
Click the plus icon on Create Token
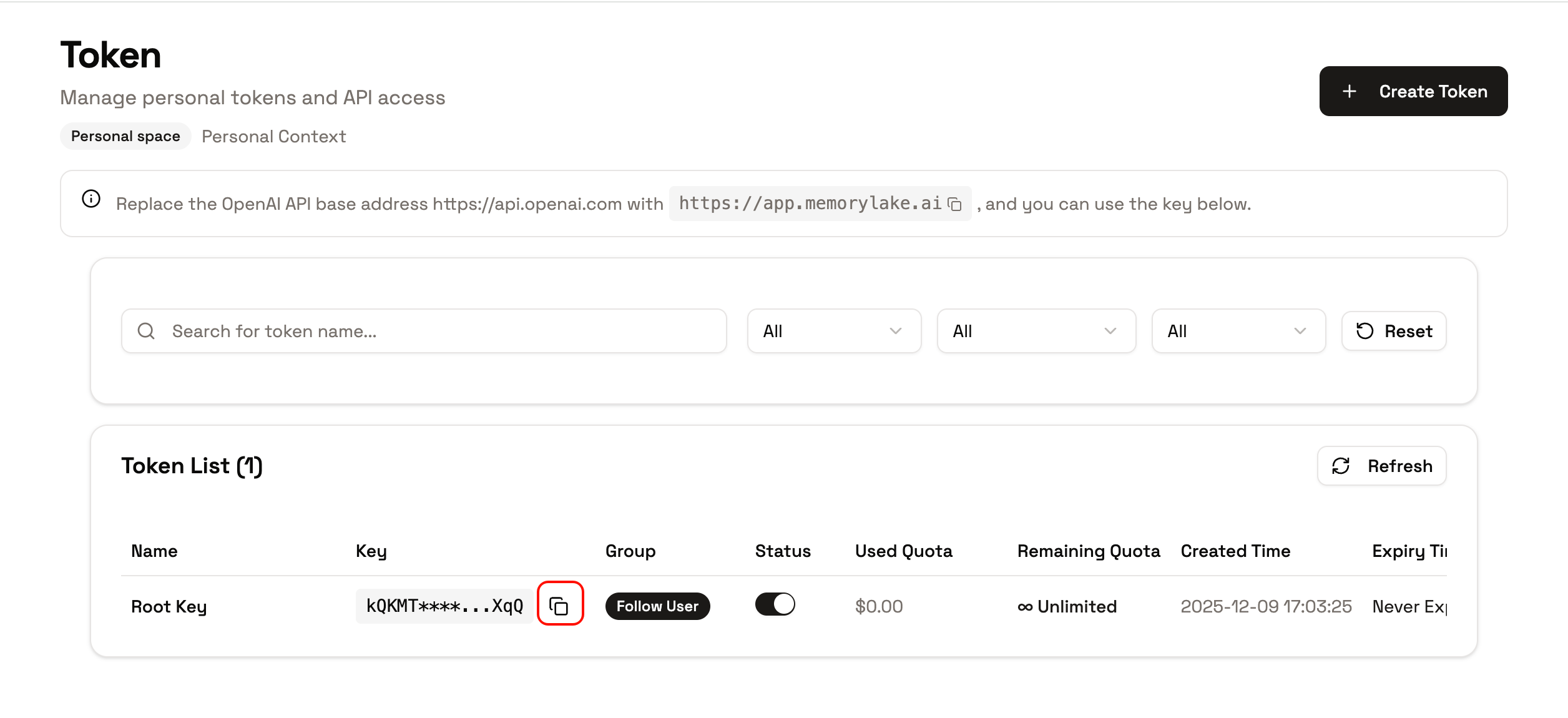click(1350, 91)
